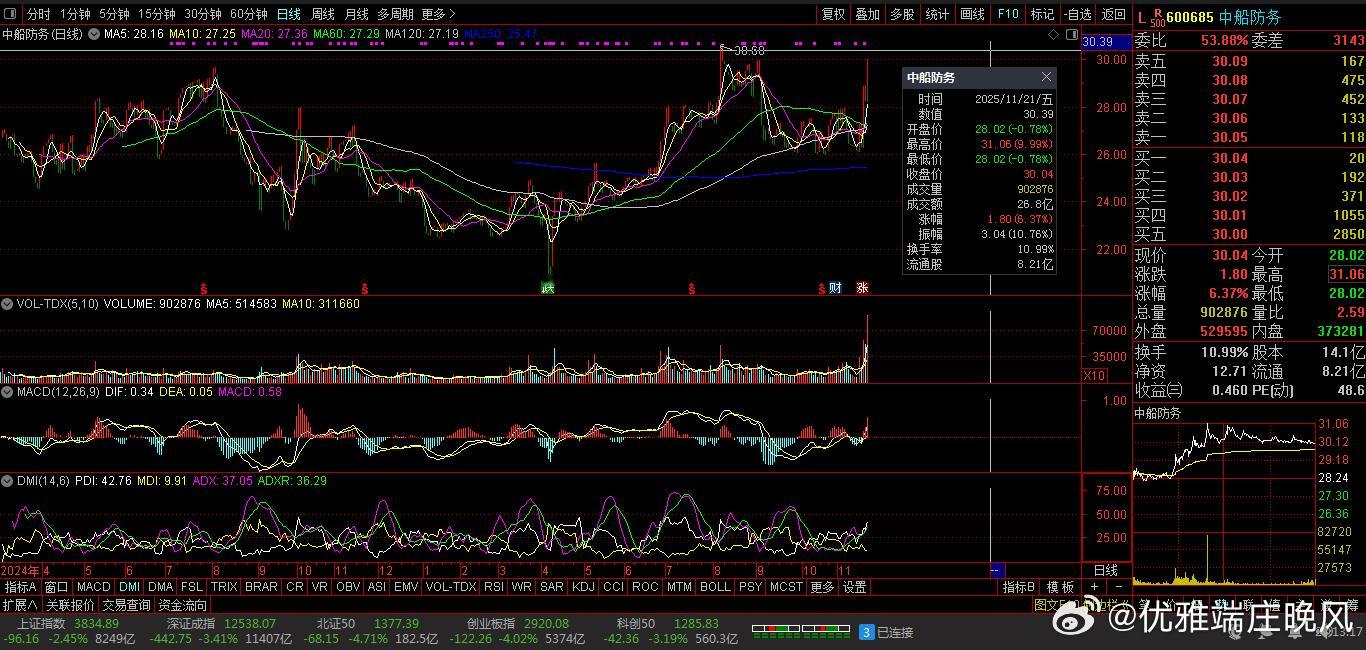1366x650 pixels.
Task: Open F10 company information
Action: (1008, 14)
